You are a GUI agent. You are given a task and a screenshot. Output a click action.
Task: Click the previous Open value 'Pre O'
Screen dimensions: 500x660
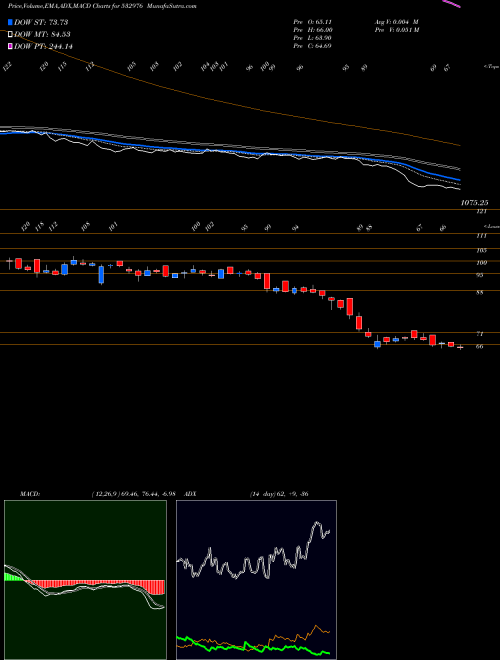pos(312,22)
